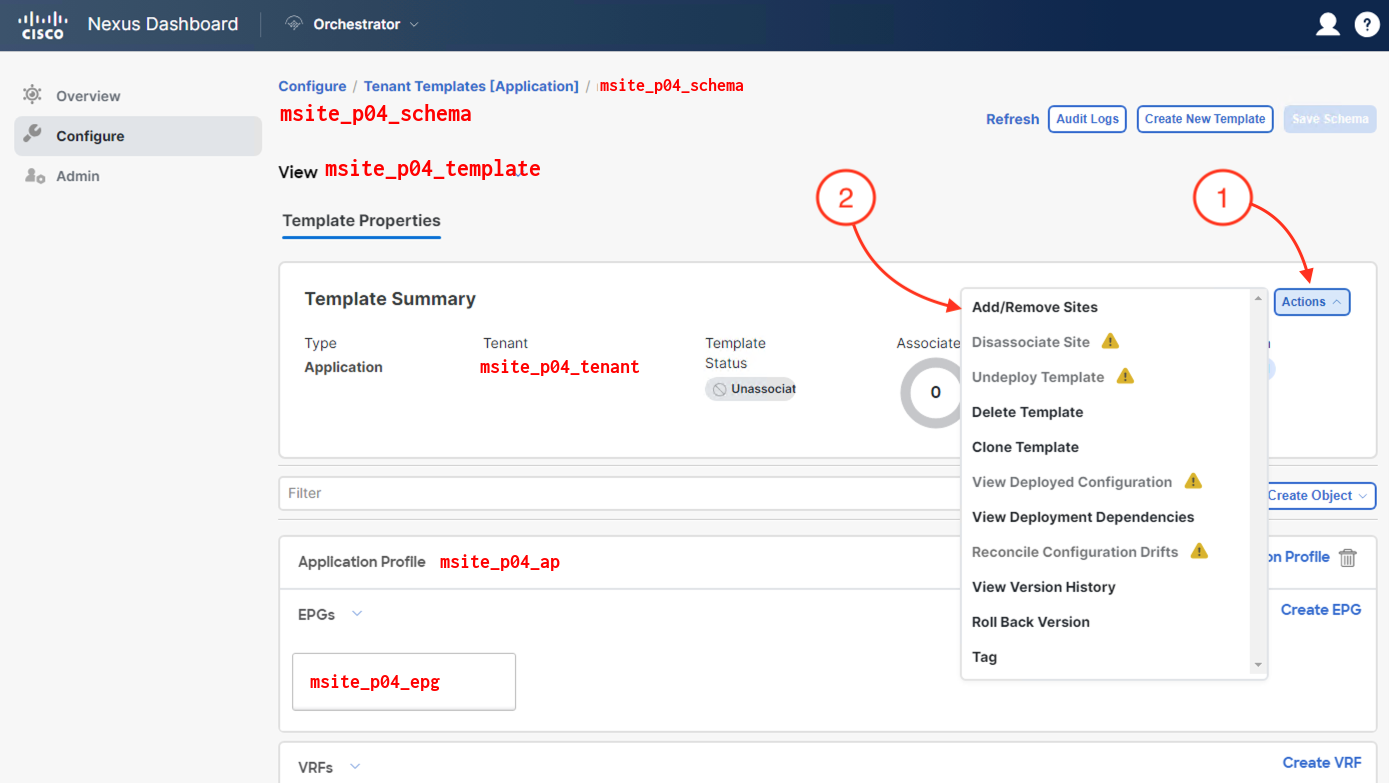Click the msite_p04_schema breadcrumb text
Screen dimensions: 1389x783
672,86
